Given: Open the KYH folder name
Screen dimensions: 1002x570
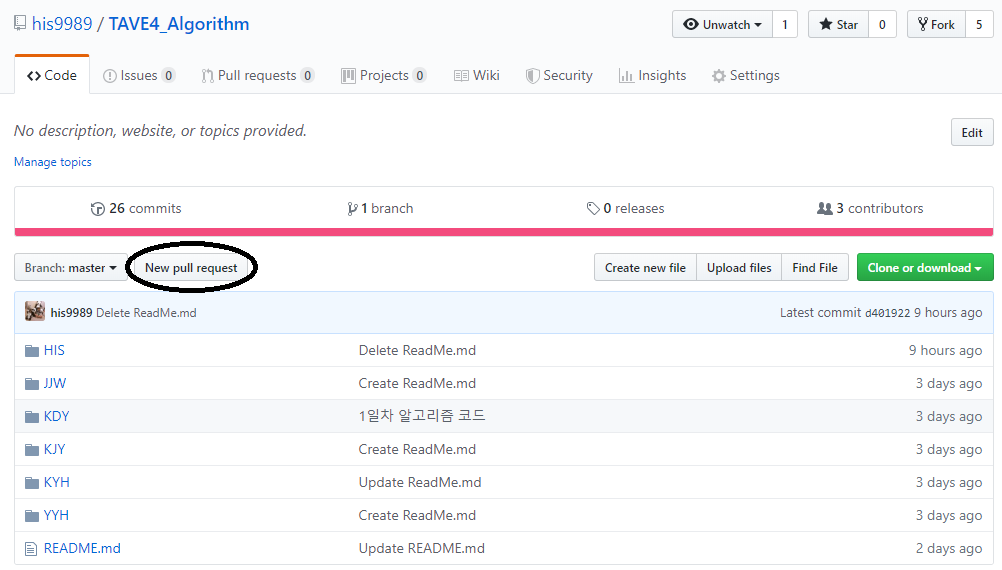Looking at the screenshot, I should pyautogui.click(x=56, y=482).
